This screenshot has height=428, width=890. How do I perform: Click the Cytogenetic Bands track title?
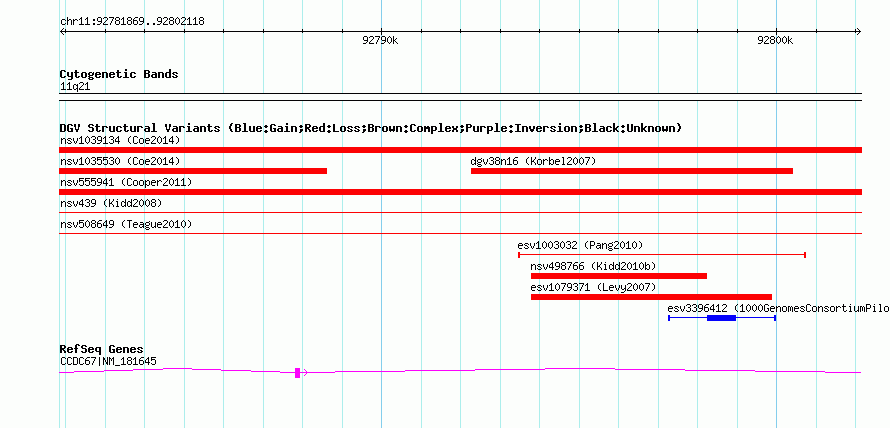tap(119, 74)
